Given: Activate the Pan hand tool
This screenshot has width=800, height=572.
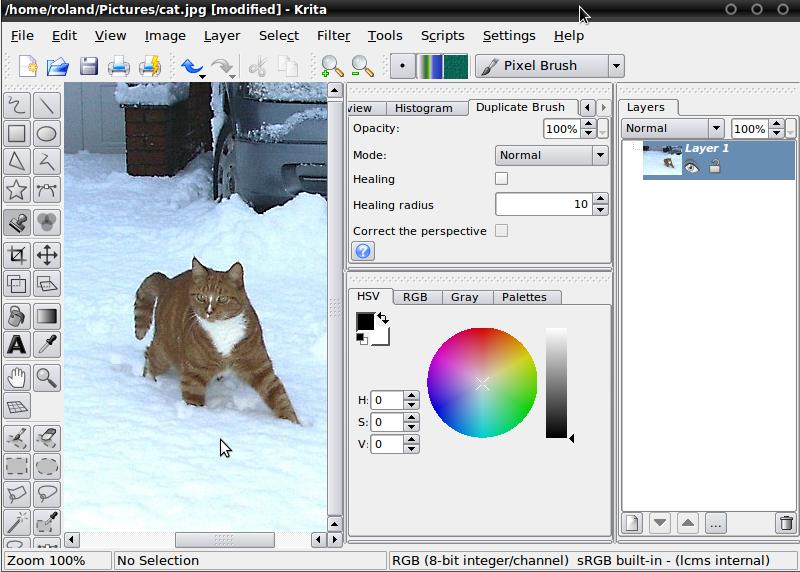Looking at the screenshot, I should pos(17,377).
